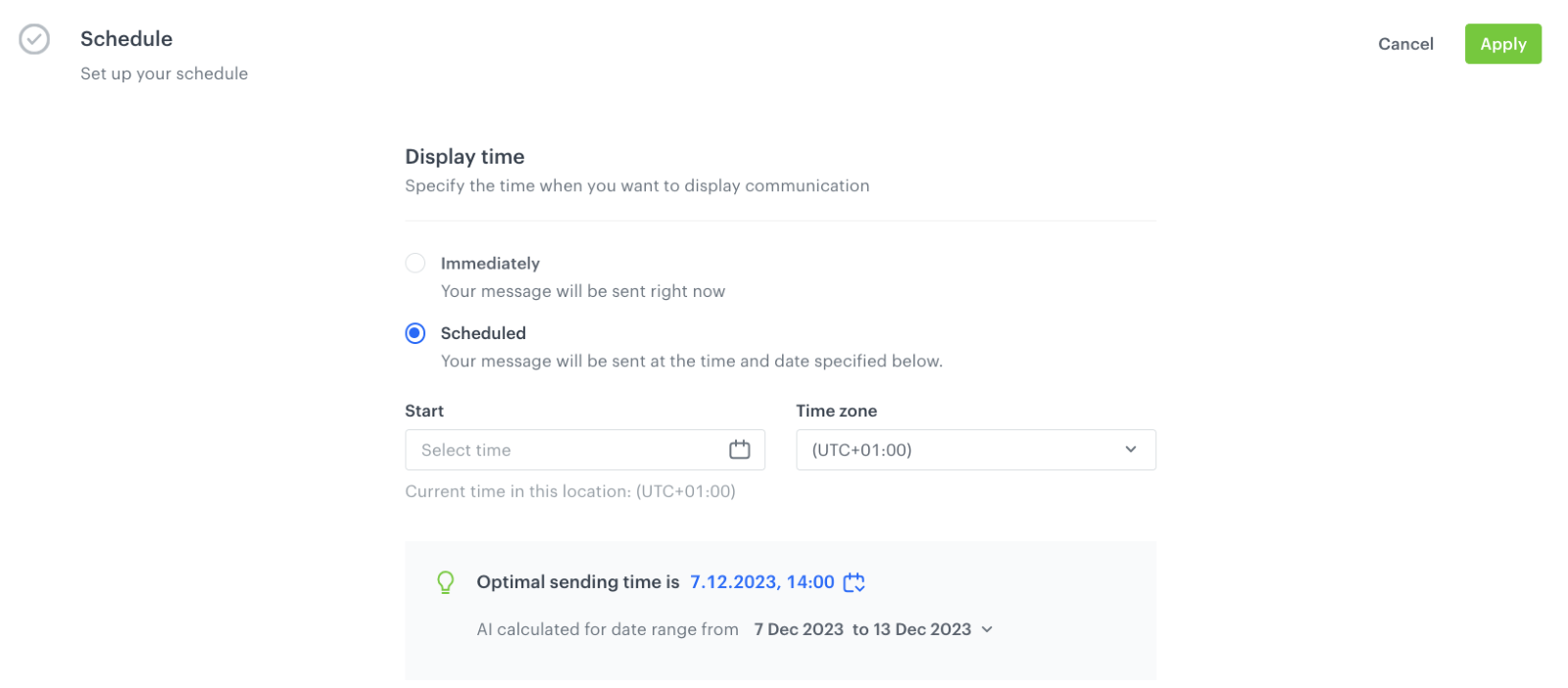1568x688 pixels.
Task: Open the Time zone (UTC+01:00) dropdown
Action: [x=975, y=450]
